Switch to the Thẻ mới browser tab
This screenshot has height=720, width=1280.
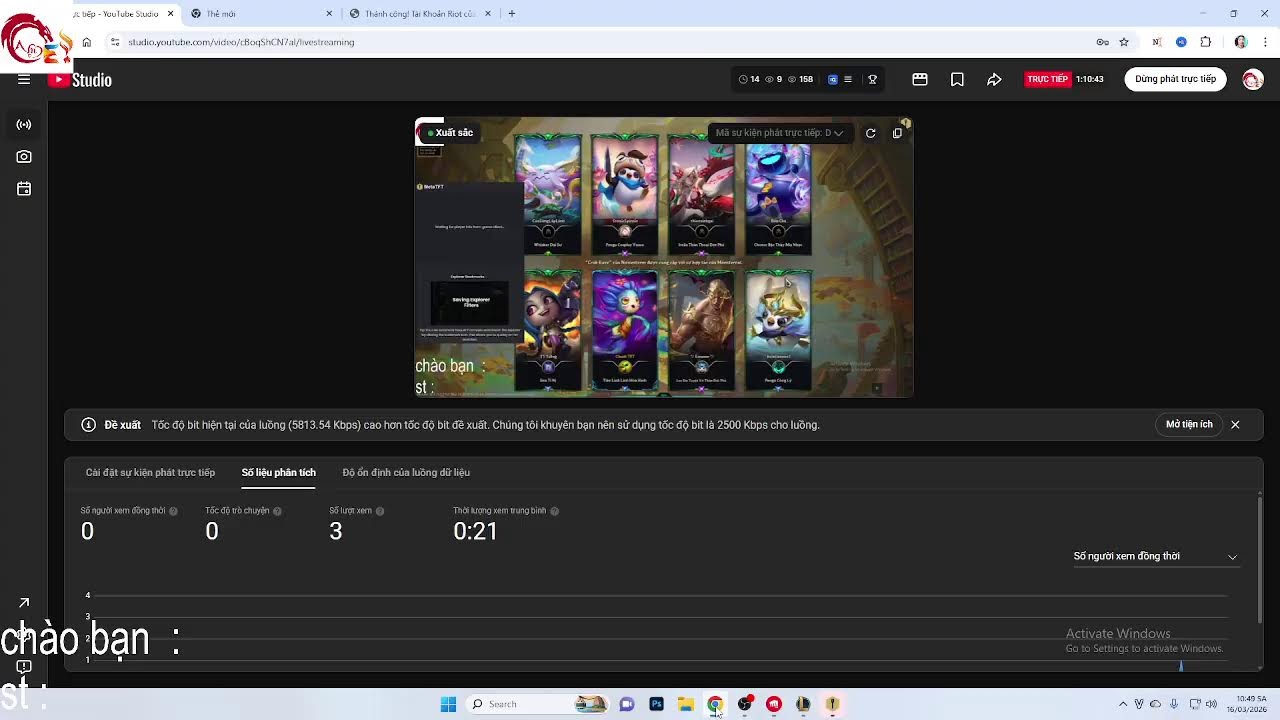pyautogui.click(x=262, y=14)
